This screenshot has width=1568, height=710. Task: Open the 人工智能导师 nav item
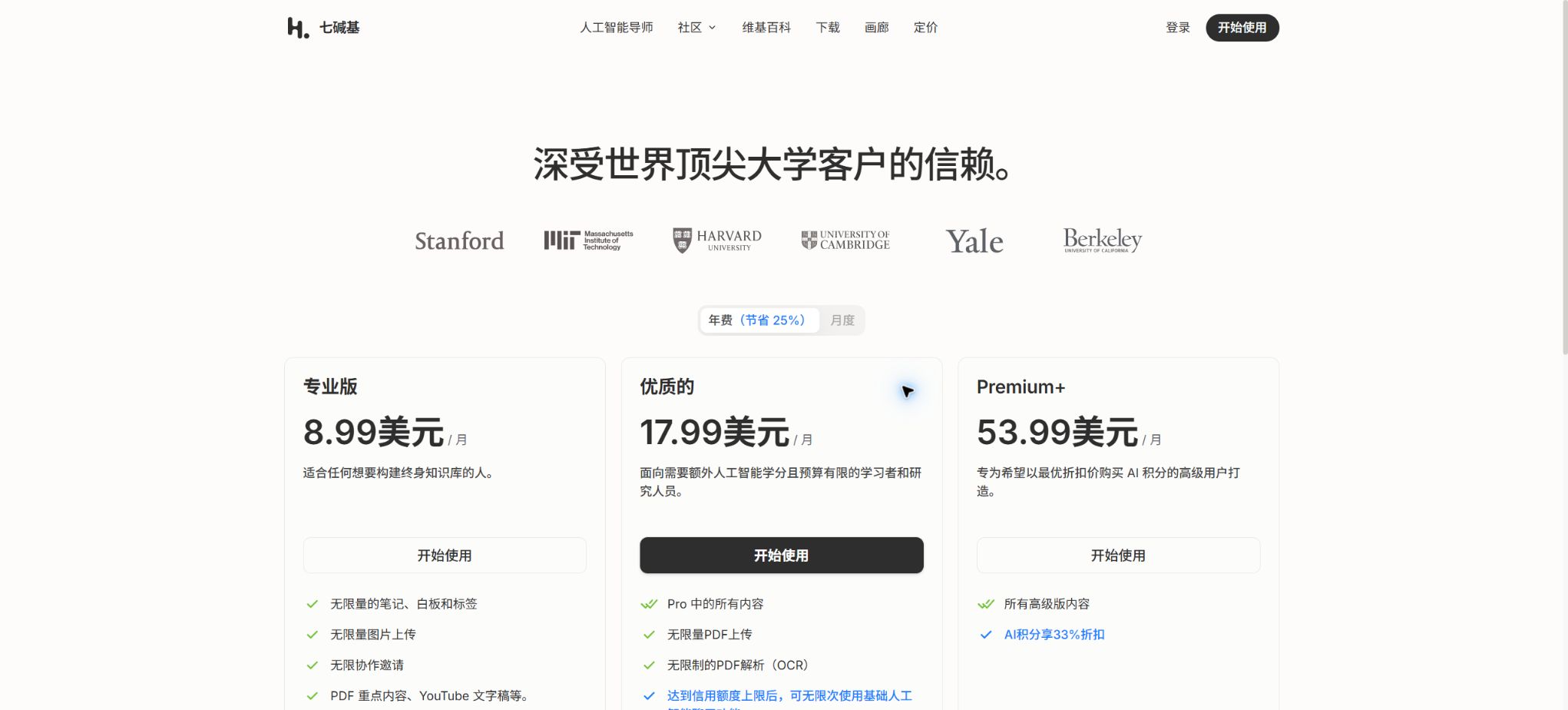(617, 28)
